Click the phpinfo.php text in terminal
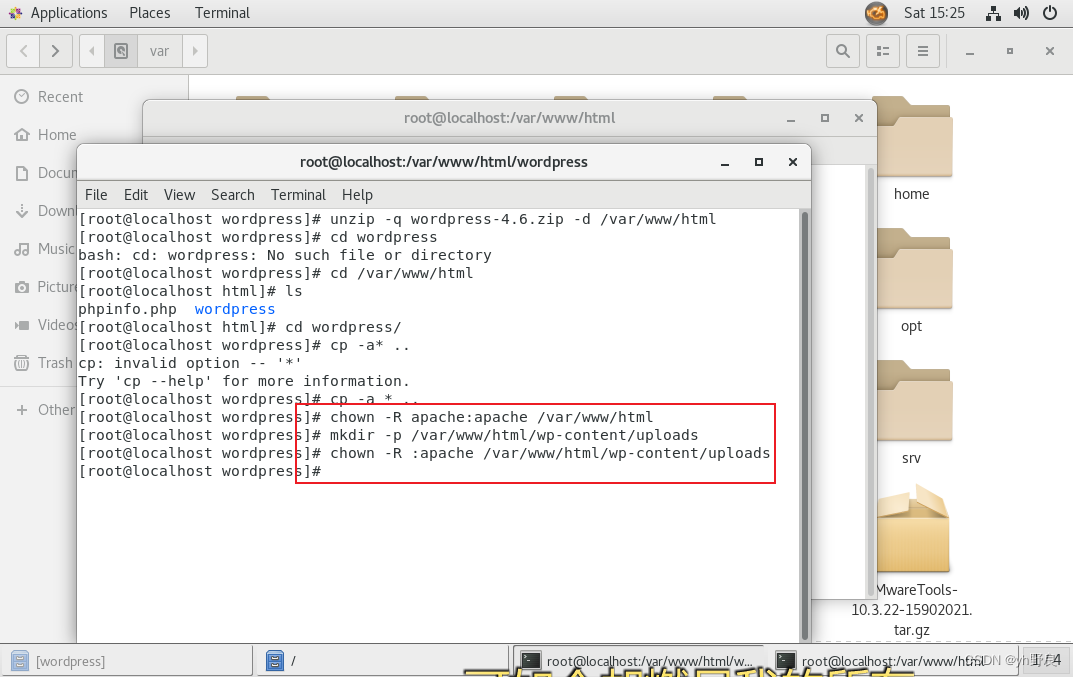This screenshot has height=677, width=1073. pos(127,309)
